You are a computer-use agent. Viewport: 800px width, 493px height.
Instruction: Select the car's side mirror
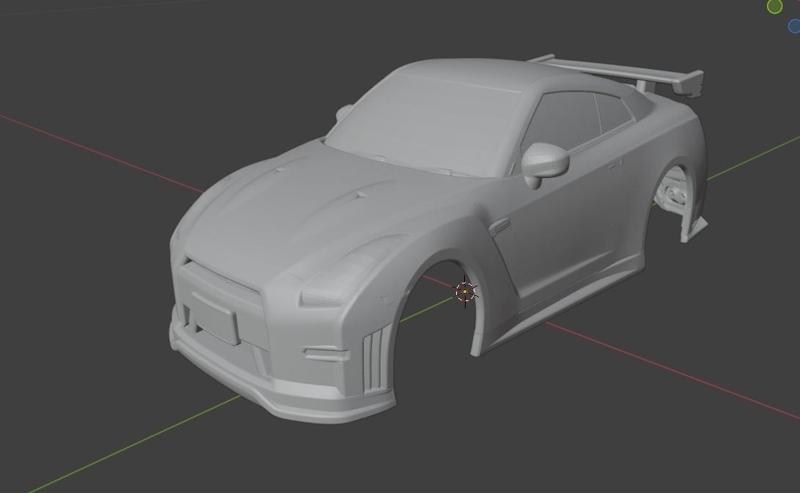pos(544,163)
